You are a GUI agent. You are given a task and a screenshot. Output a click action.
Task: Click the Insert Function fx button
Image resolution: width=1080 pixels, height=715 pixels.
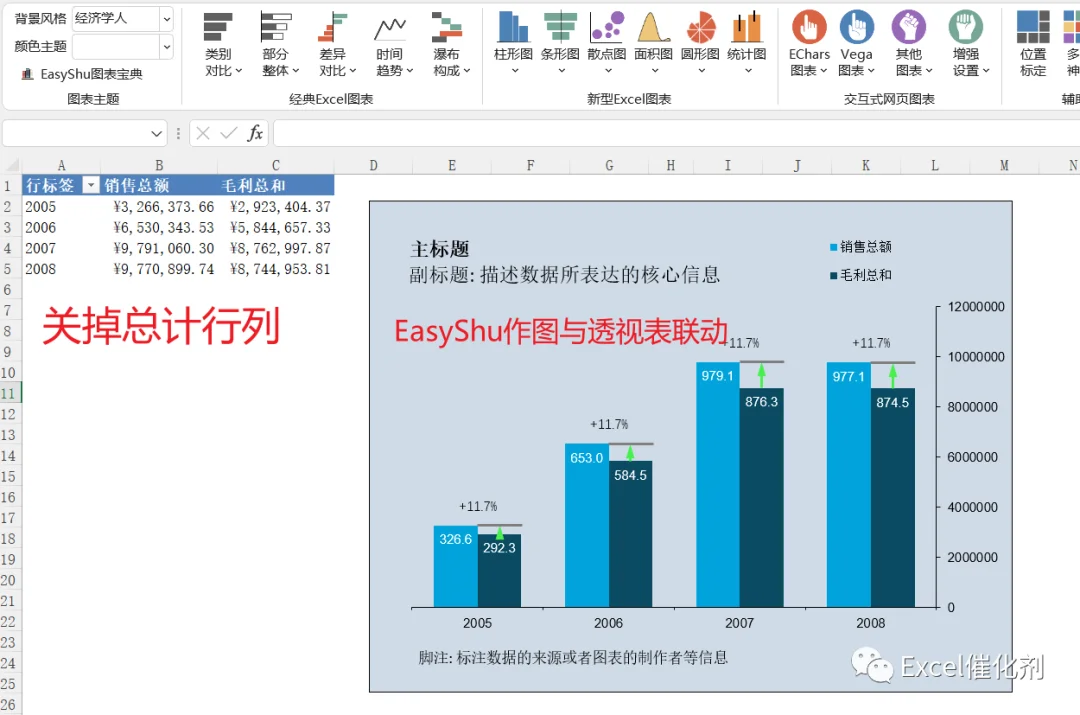pos(255,133)
